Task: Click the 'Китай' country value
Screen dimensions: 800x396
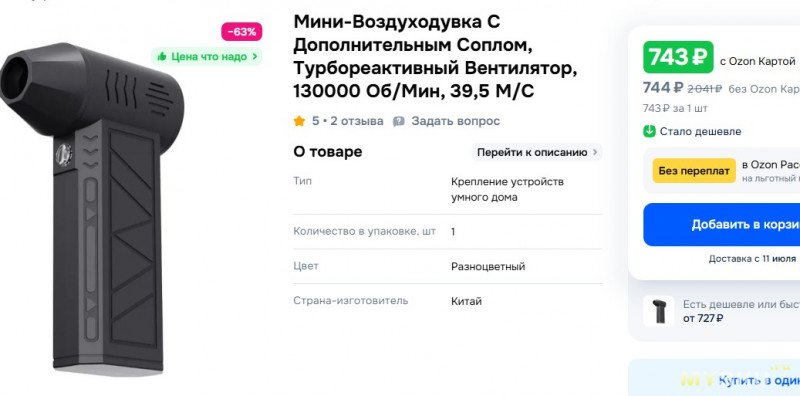Action: (466, 301)
